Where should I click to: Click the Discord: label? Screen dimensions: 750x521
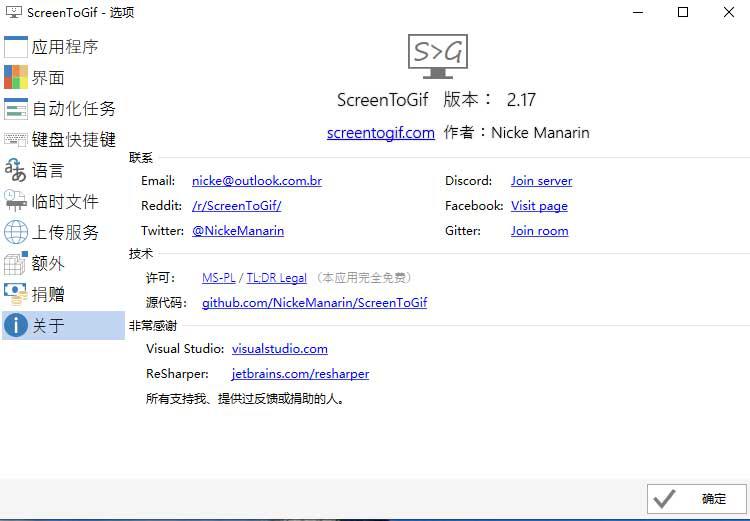point(469,181)
